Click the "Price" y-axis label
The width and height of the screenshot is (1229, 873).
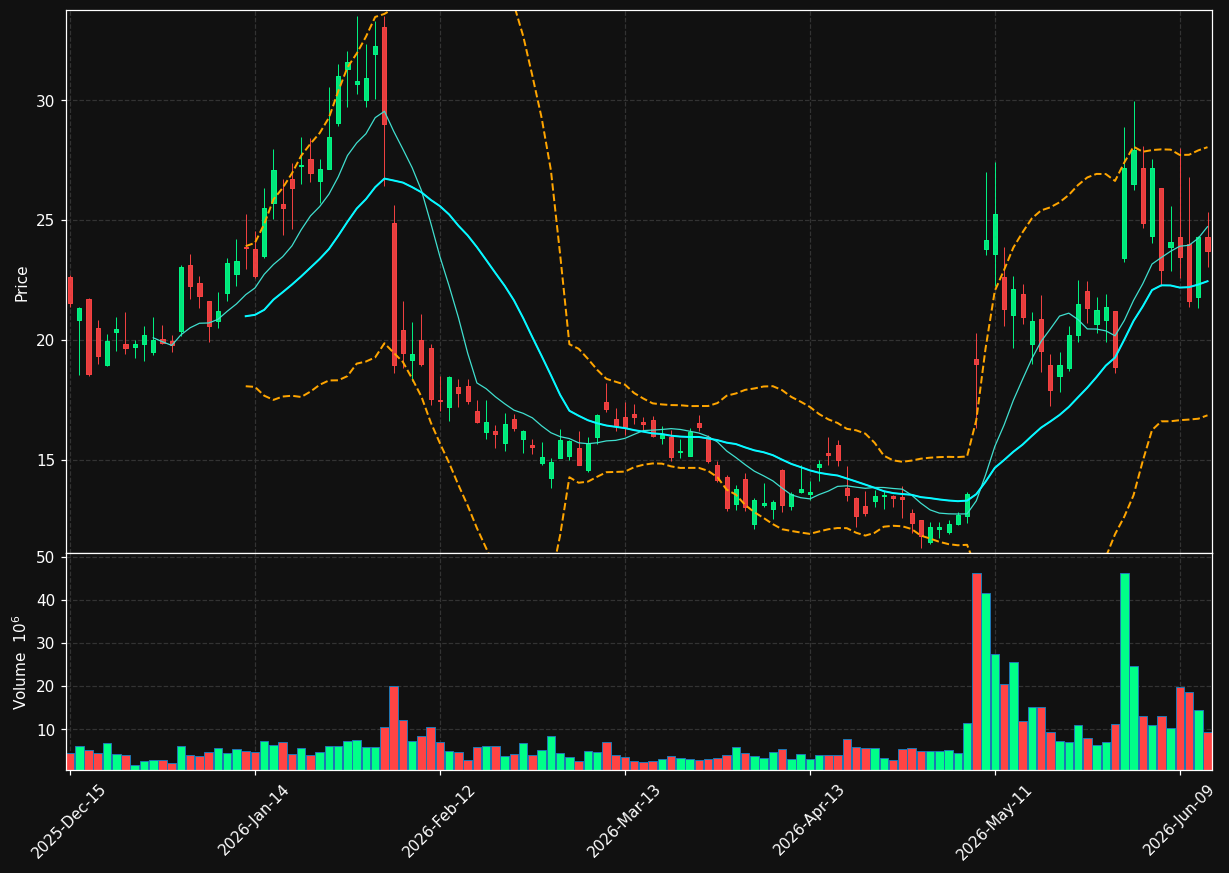click(21, 284)
